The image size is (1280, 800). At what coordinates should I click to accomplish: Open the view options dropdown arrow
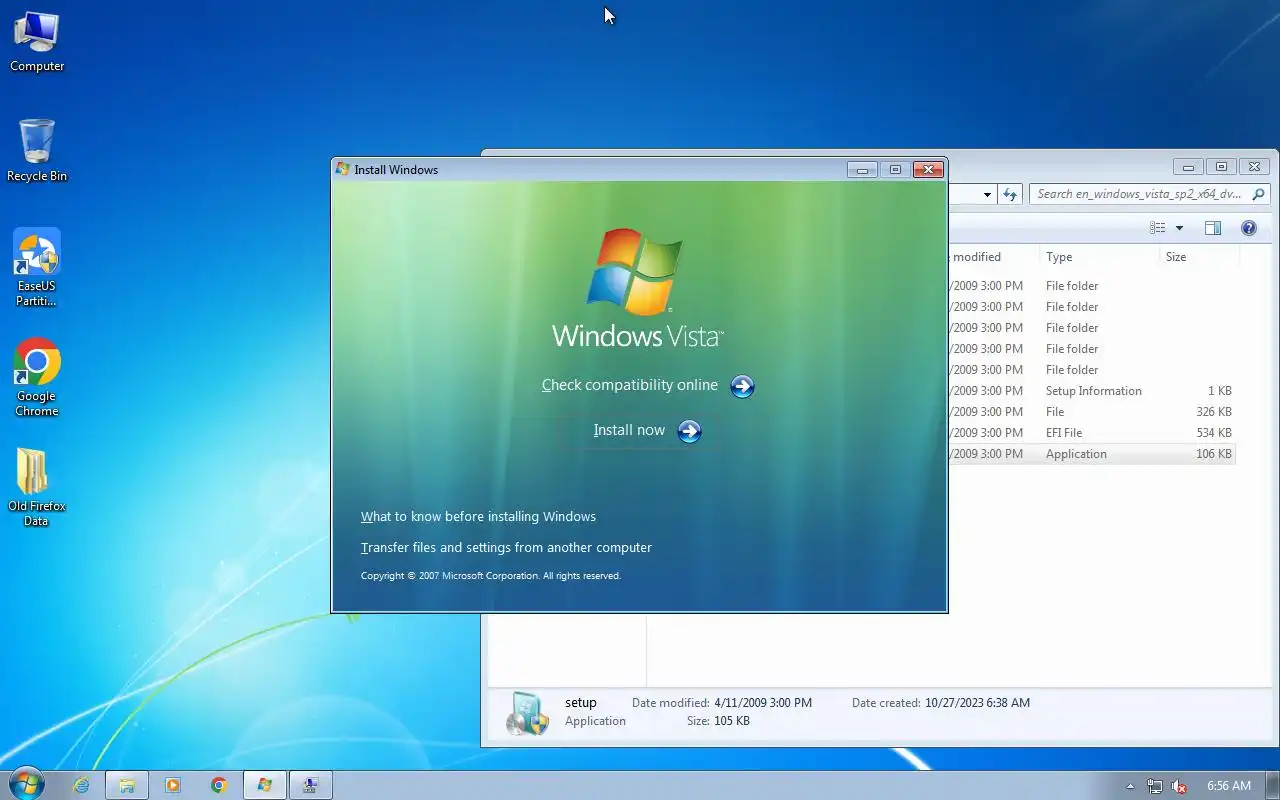click(x=1179, y=228)
